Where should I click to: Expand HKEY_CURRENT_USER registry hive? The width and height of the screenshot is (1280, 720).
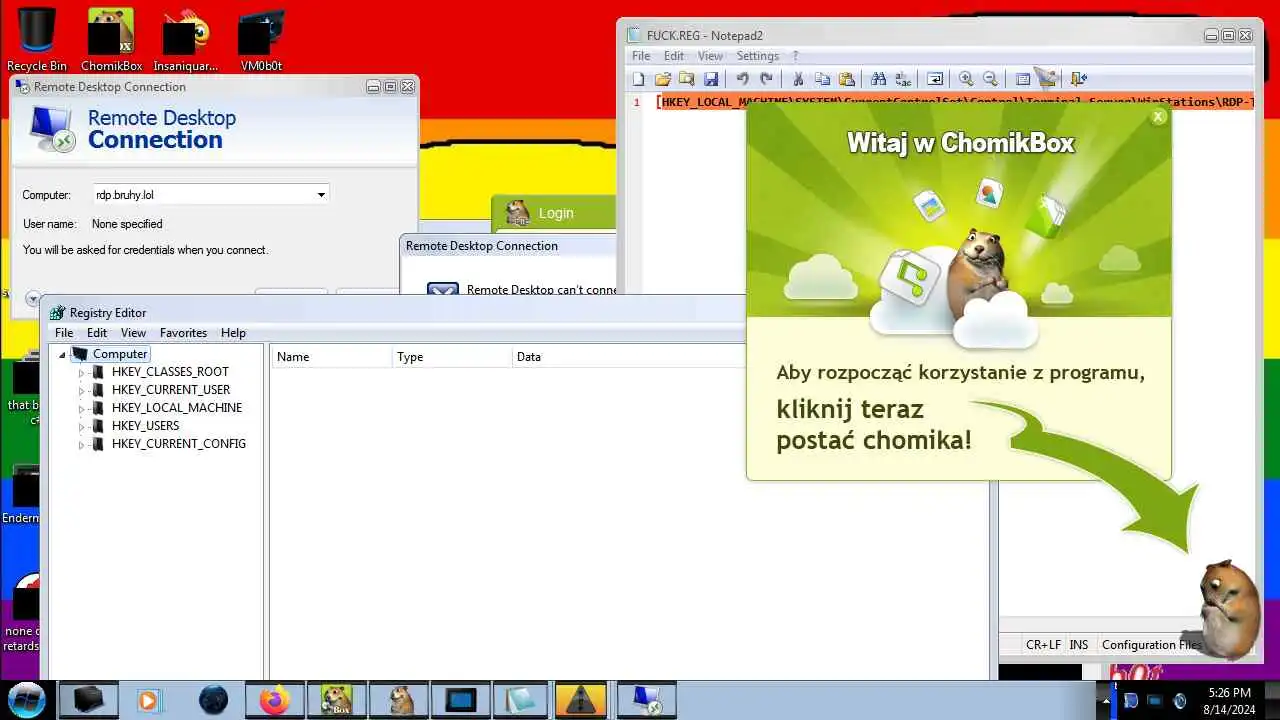coord(81,390)
